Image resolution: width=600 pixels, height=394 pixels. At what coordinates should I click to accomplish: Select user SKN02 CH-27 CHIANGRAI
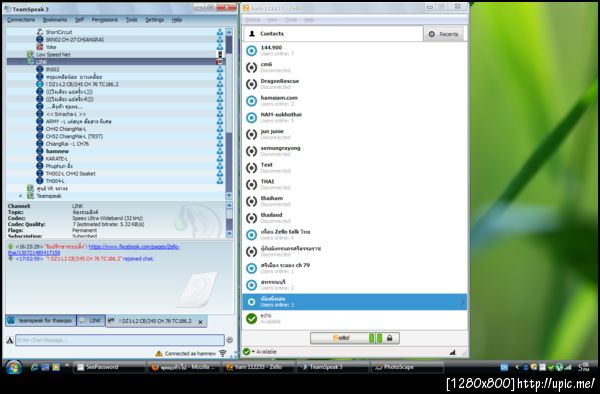pos(75,39)
